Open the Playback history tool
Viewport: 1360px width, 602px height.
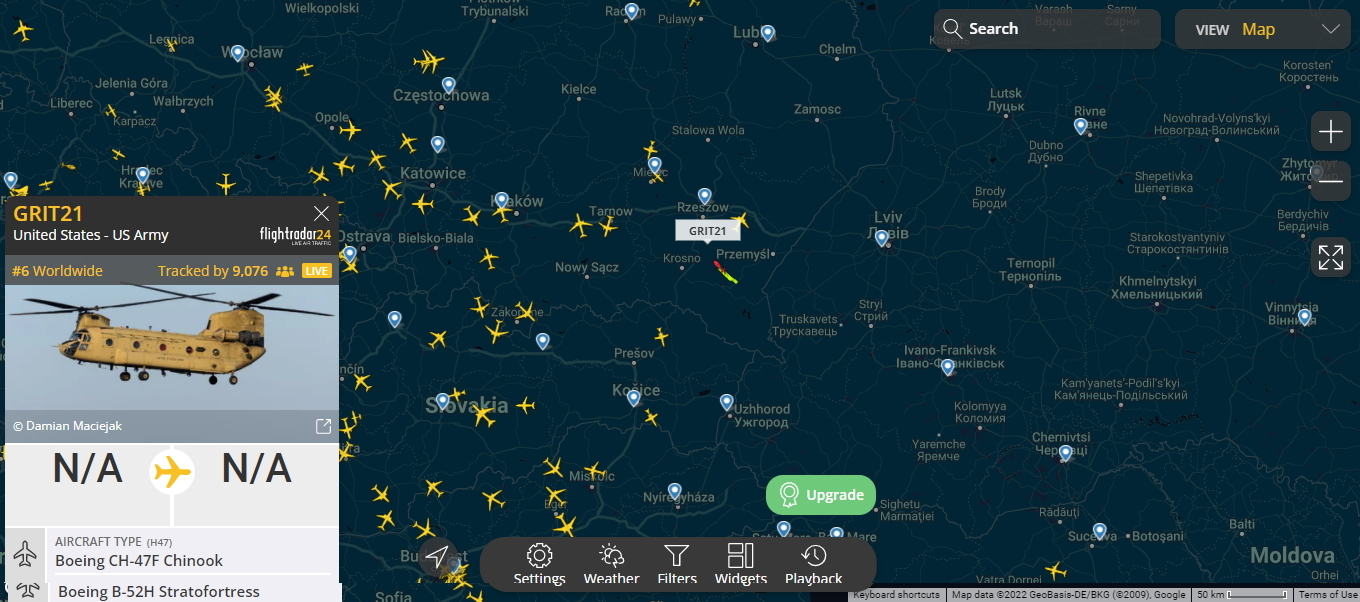point(814,564)
